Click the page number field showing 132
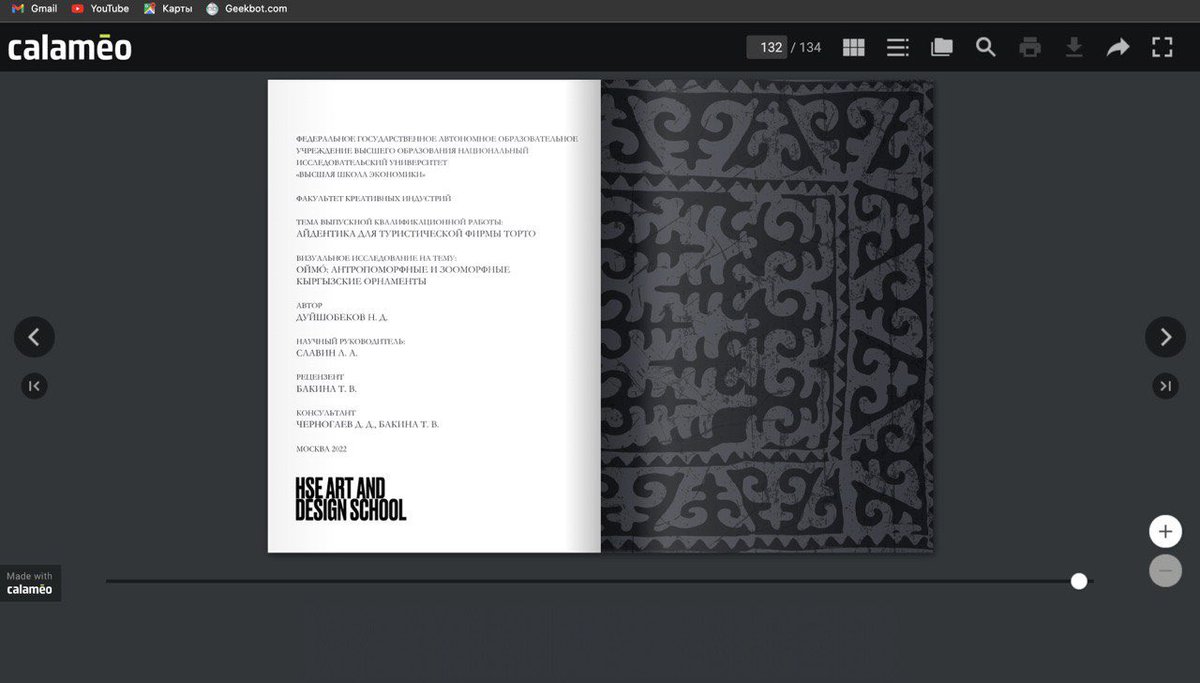 pos(767,47)
